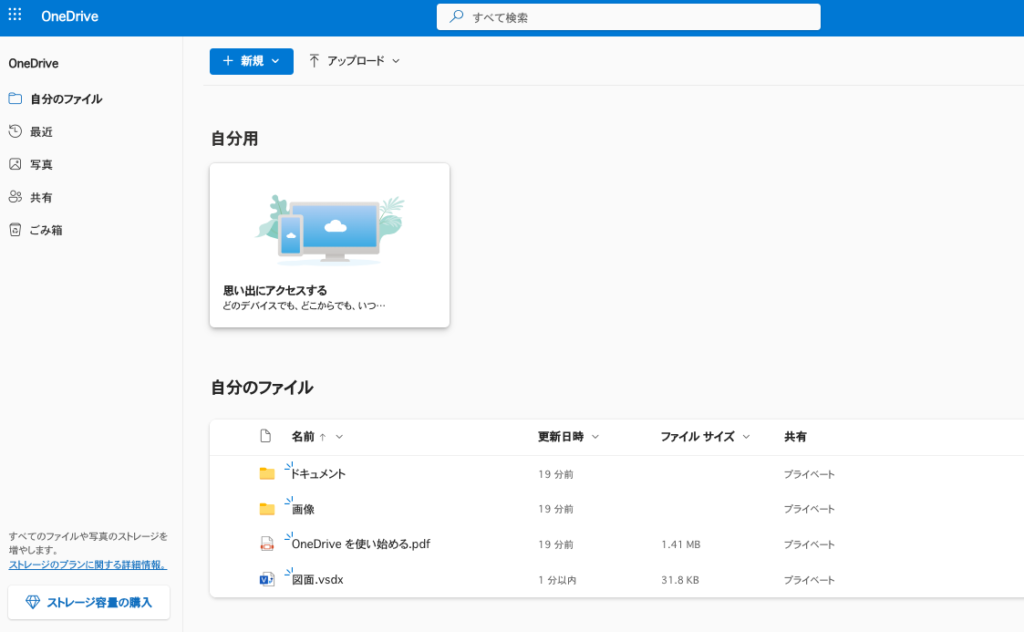Screen dimensions: 1024x632
Task: Open the アップロード dropdown menu
Action: pyautogui.click(x=354, y=61)
